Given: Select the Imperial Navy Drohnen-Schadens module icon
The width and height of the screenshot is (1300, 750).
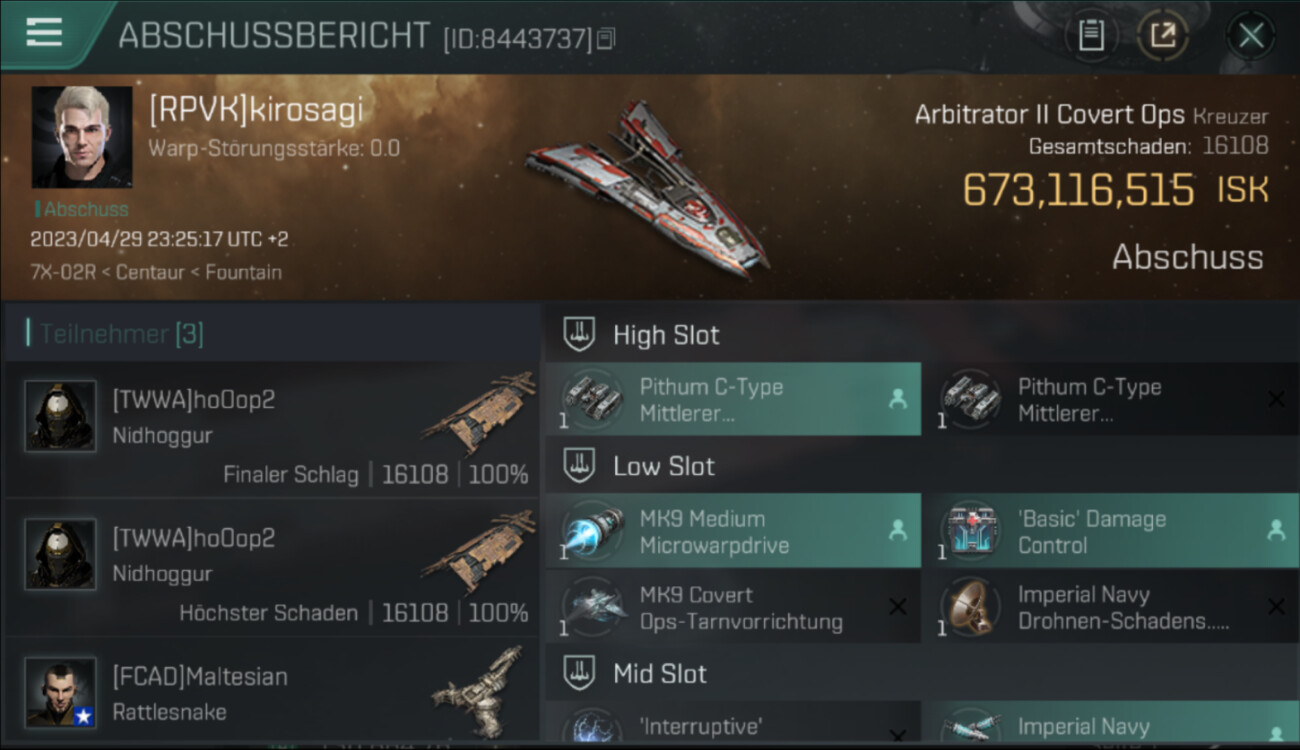Looking at the screenshot, I should pos(970,607).
